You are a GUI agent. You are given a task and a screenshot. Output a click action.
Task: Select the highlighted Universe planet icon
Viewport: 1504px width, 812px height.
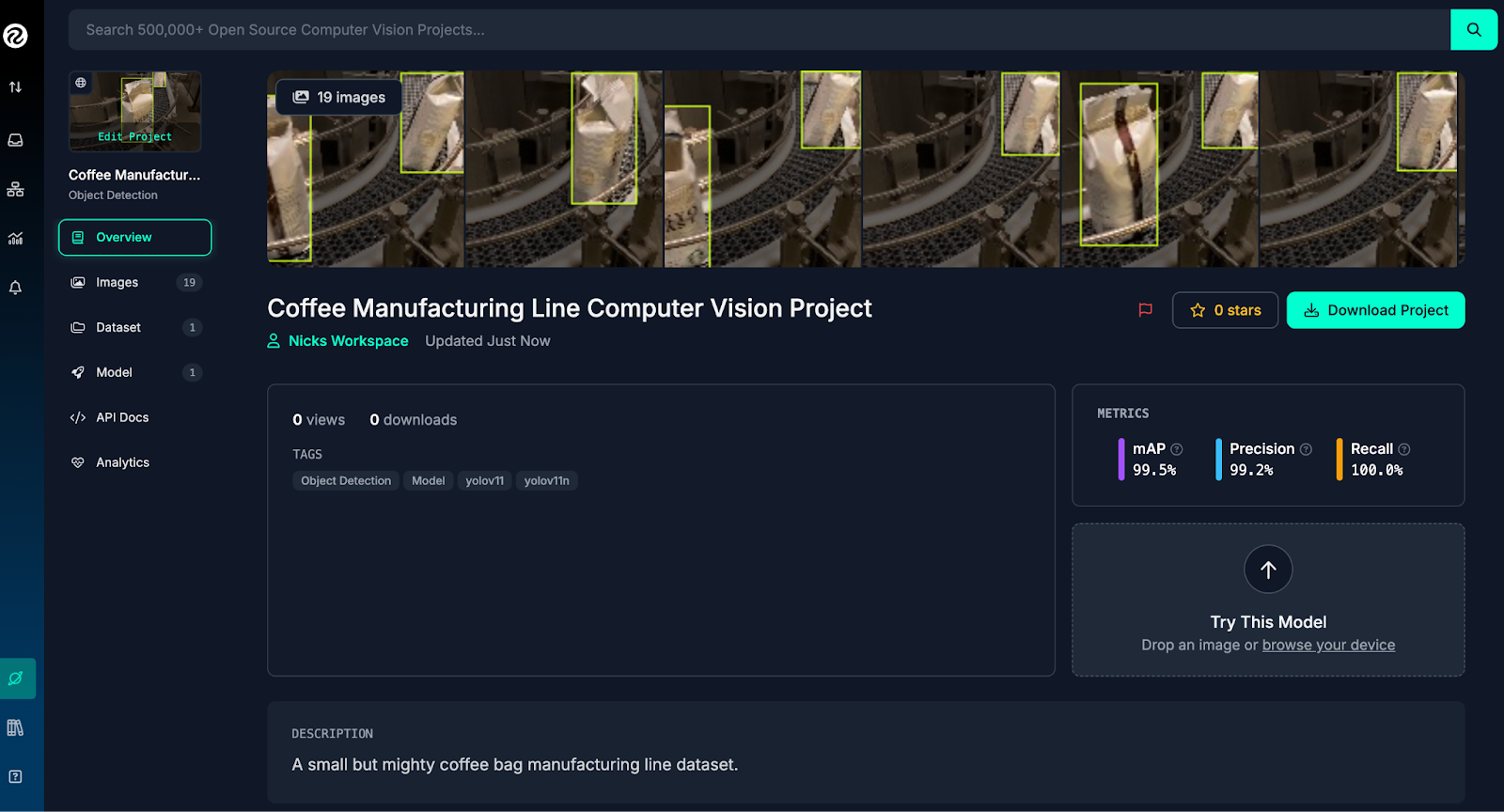pyautogui.click(x=17, y=679)
